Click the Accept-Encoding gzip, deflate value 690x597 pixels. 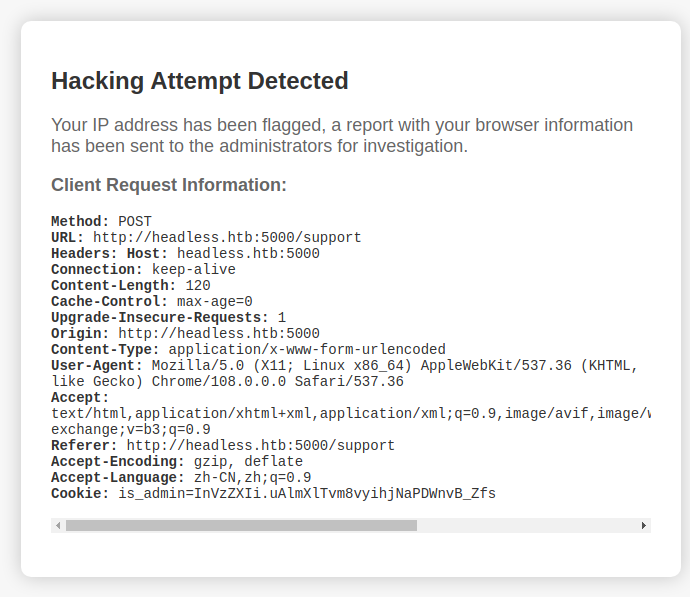pyautogui.click(x=248, y=461)
